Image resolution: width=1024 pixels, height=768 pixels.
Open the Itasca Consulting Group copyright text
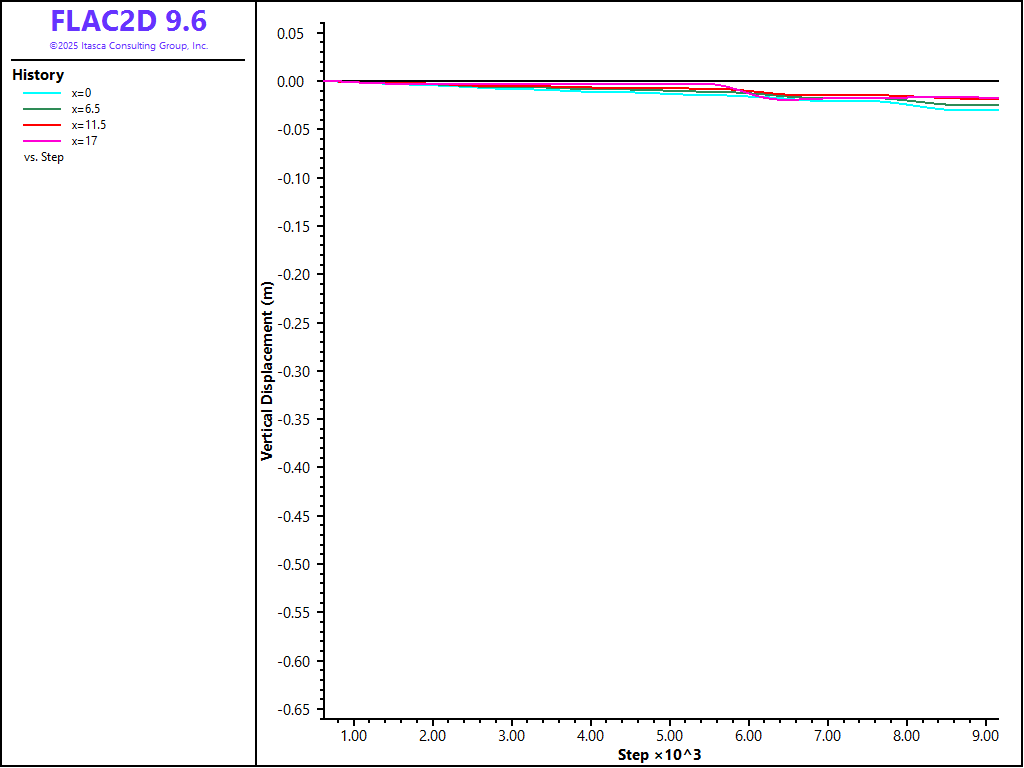coord(128,46)
